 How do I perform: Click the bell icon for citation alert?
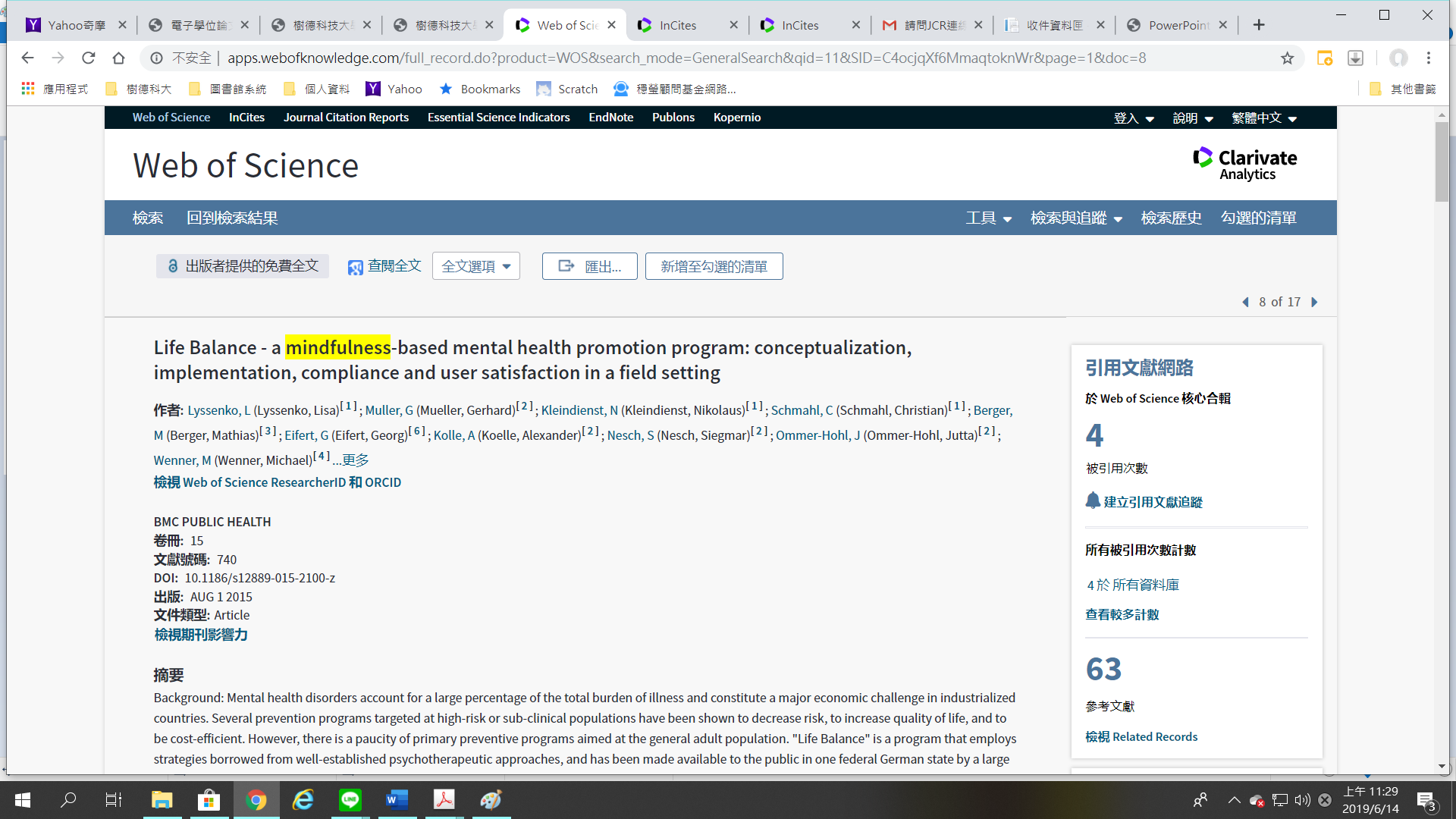[x=1093, y=500]
